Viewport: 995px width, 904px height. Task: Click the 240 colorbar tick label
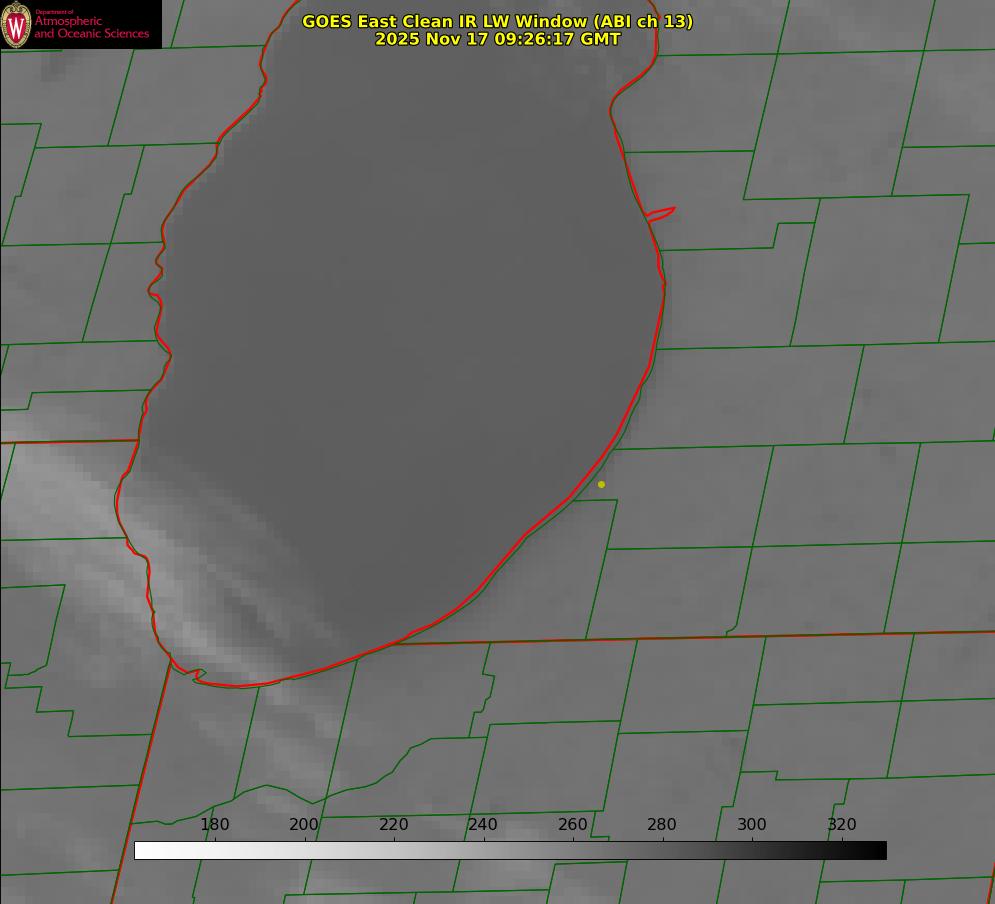[x=483, y=824]
